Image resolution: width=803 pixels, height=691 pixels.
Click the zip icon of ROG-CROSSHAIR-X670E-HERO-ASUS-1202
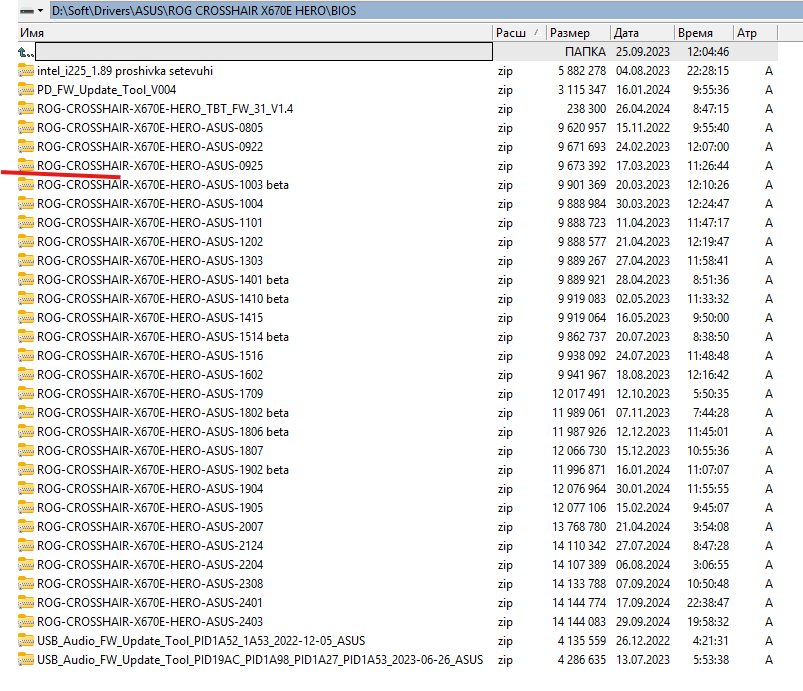point(26,241)
